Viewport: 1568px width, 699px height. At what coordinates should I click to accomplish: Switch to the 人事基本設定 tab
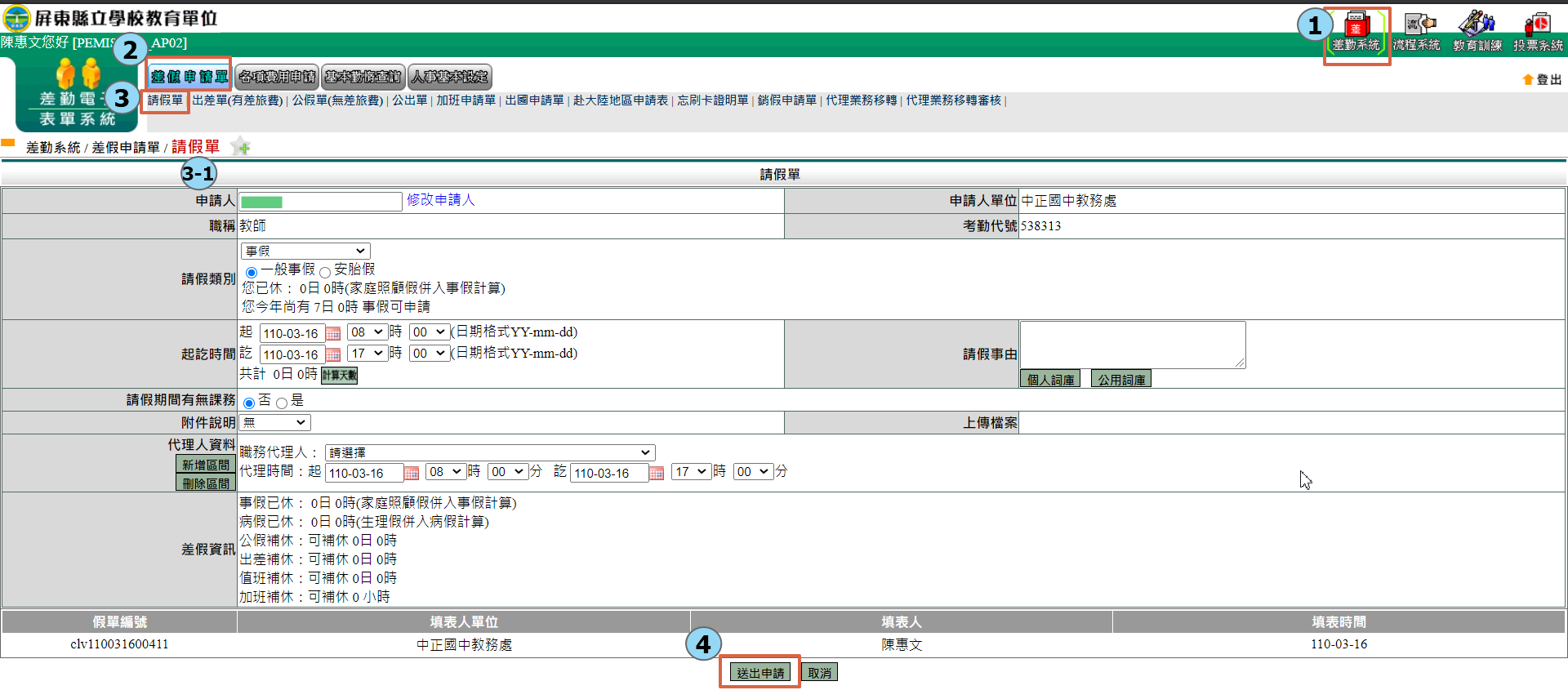coord(450,77)
